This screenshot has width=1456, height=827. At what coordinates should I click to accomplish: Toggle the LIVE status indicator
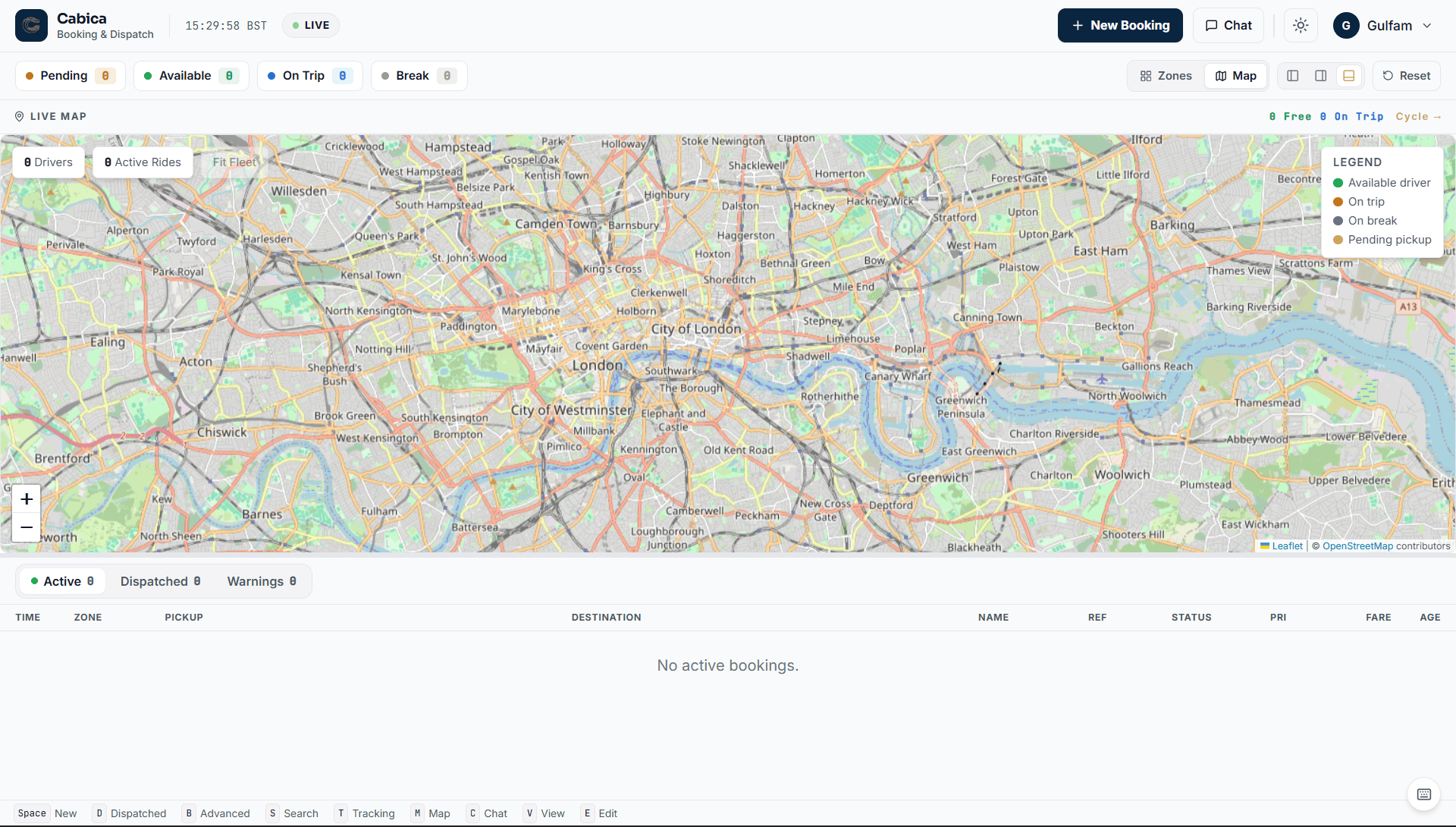coord(311,25)
